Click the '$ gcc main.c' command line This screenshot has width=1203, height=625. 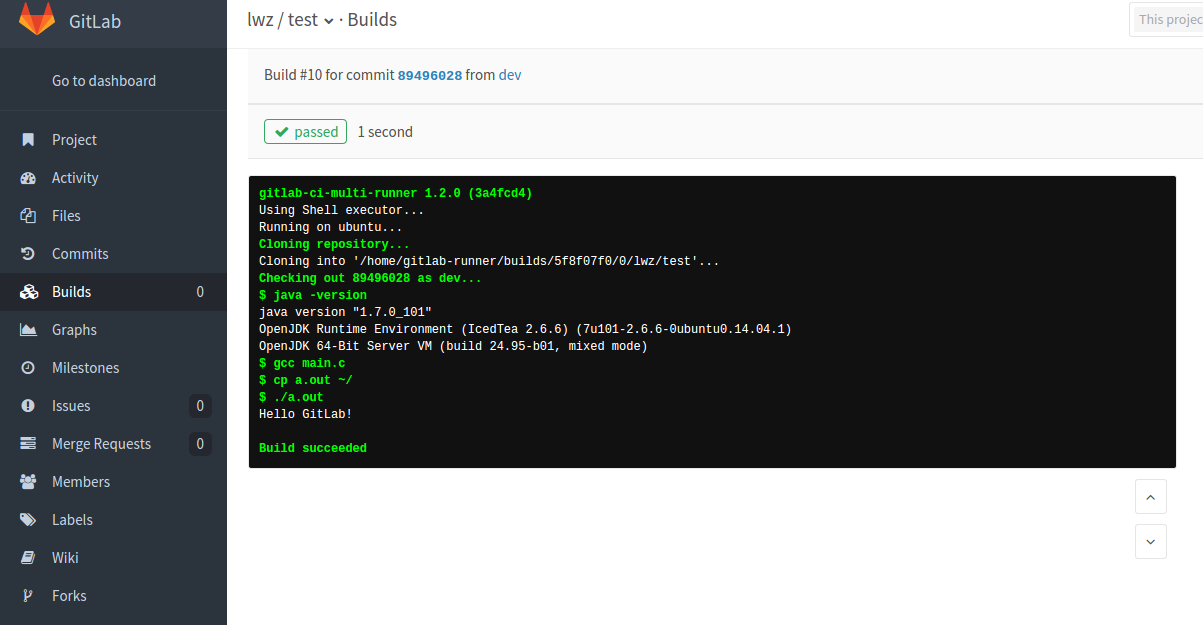point(302,364)
